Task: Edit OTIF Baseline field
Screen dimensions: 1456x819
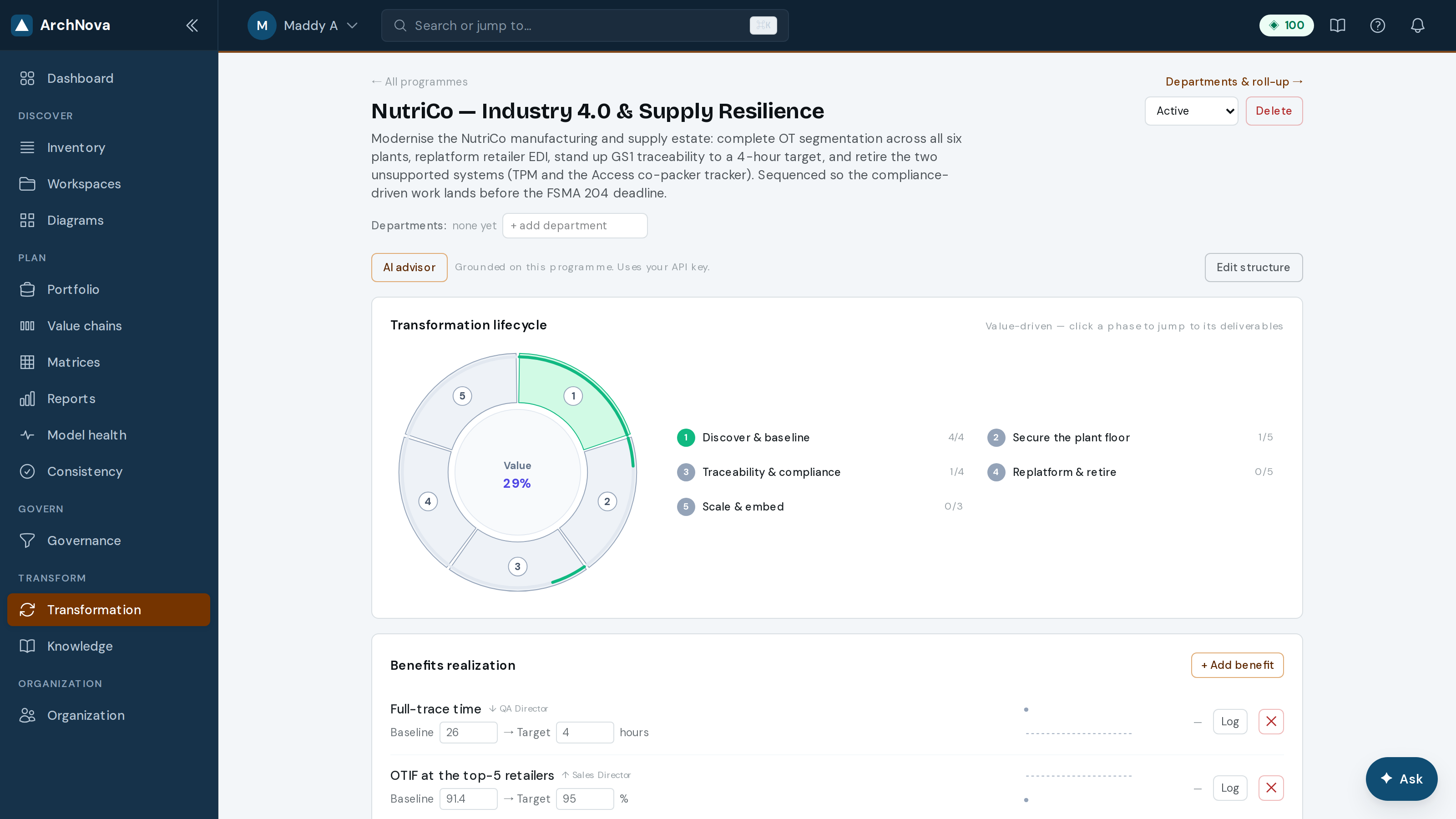Action: coord(468,799)
